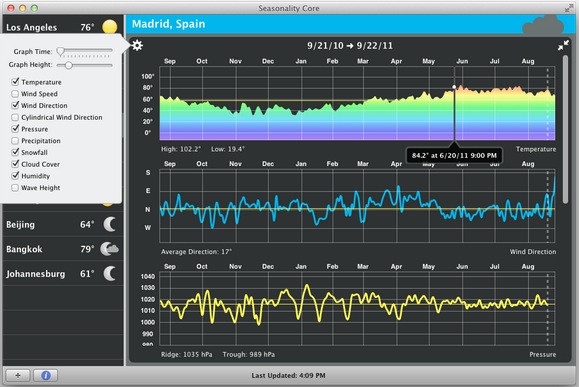This screenshot has width=579, height=387.
Task: Select Bangkok in the location list
Action: click(x=63, y=249)
